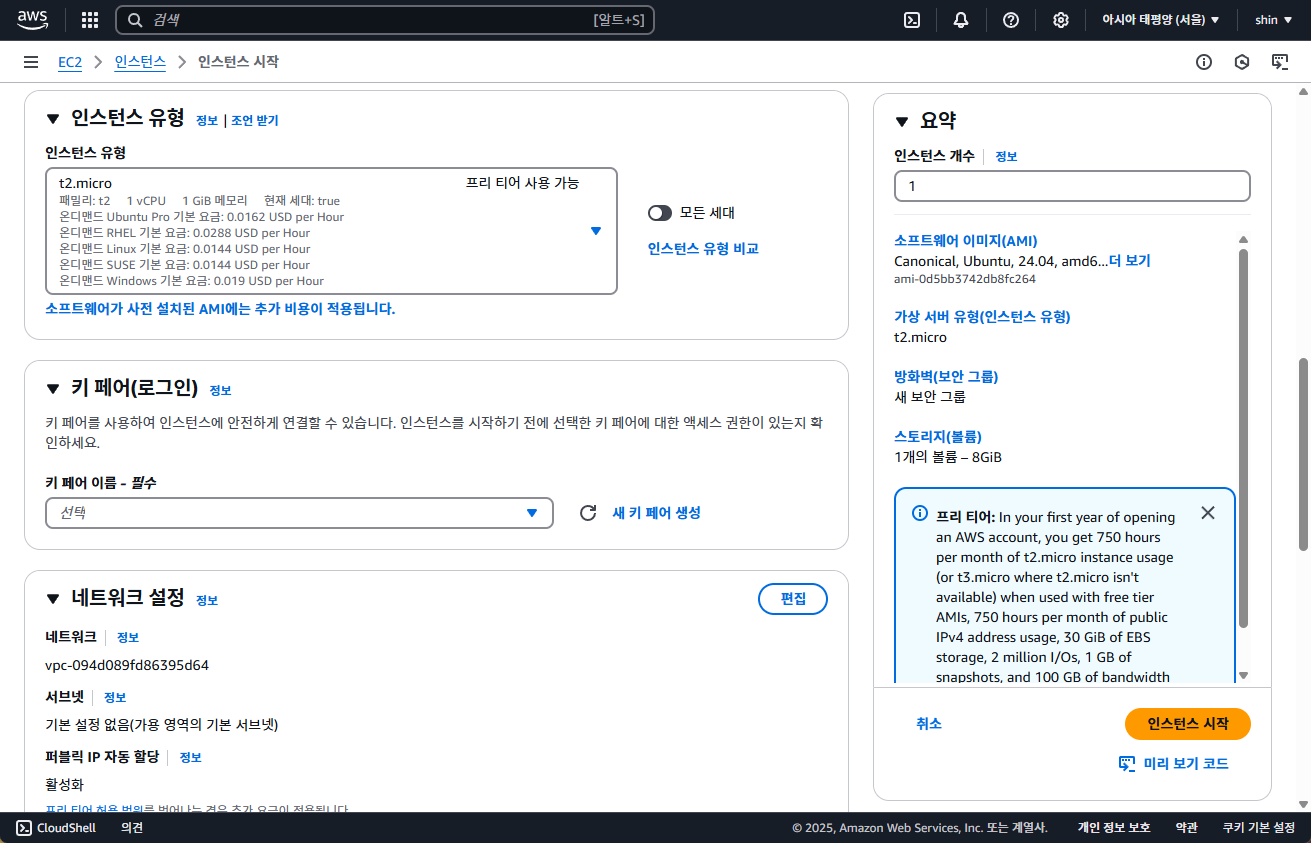The image size is (1311, 843).
Task: Click the monitor icon at far right of breadcrumb bar
Action: (1280, 62)
